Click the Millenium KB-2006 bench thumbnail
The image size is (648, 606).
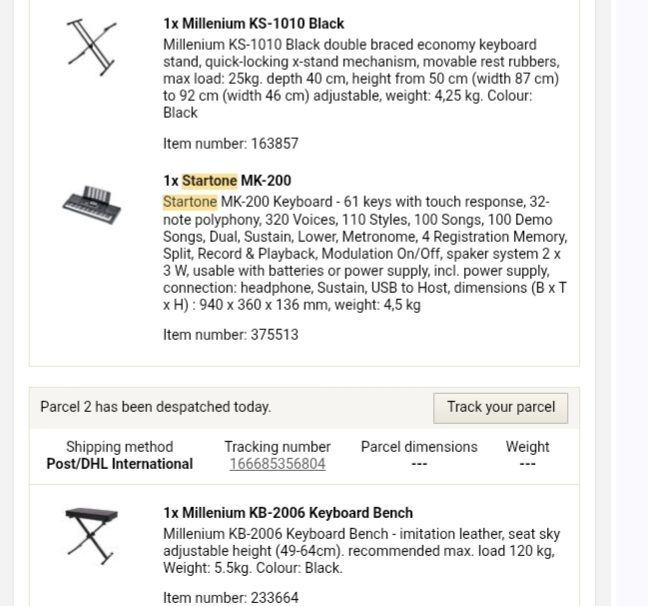click(x=91, y=536)
